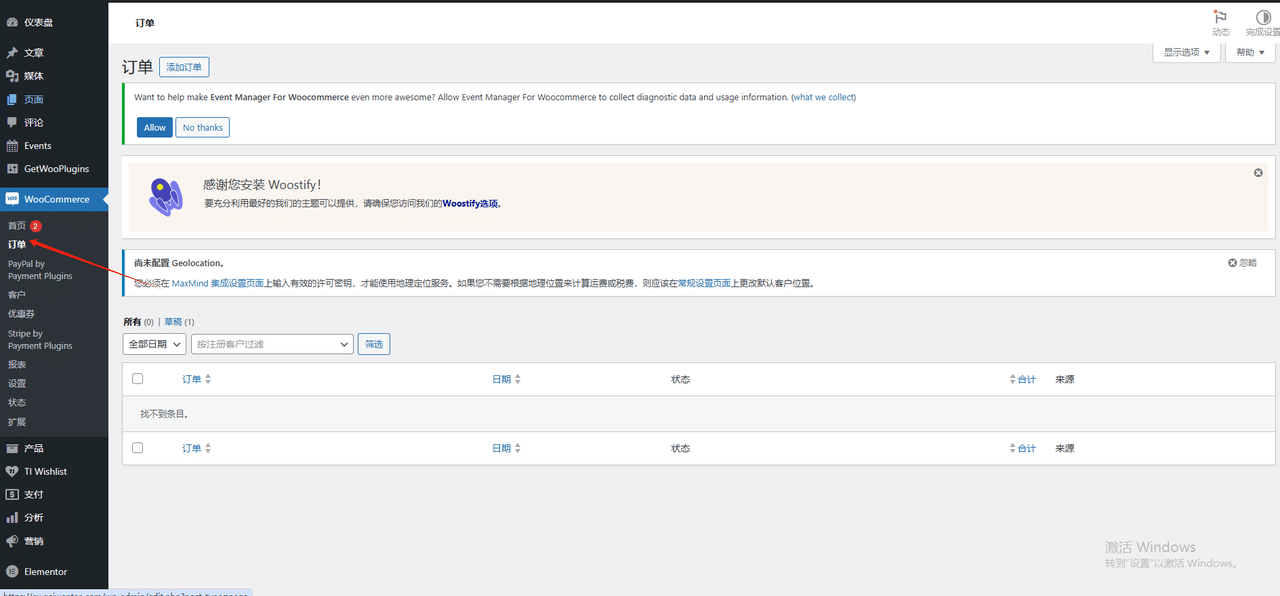
Task: Open the 按注册客户过滤 customer filter dropdown
Action: pos(272,344)
